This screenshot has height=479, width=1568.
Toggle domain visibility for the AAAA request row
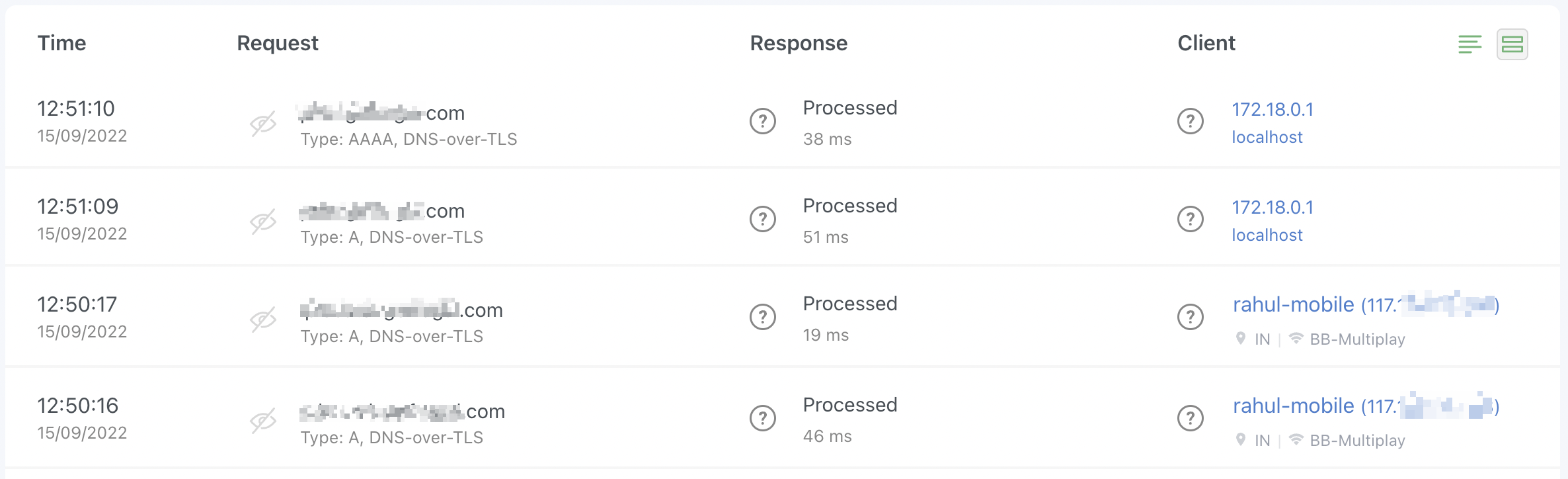click(263, 123)
